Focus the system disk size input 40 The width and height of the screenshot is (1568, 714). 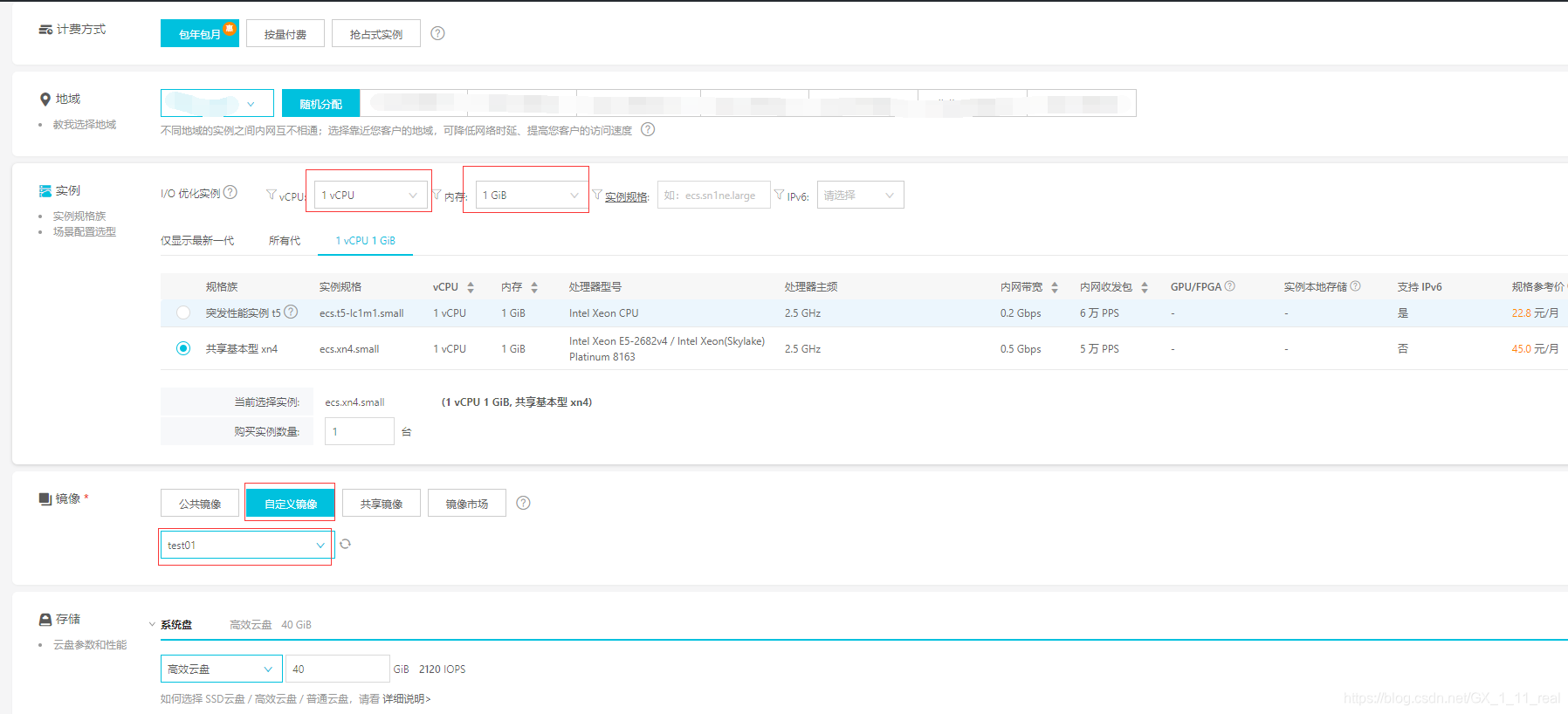click(337, 669)
